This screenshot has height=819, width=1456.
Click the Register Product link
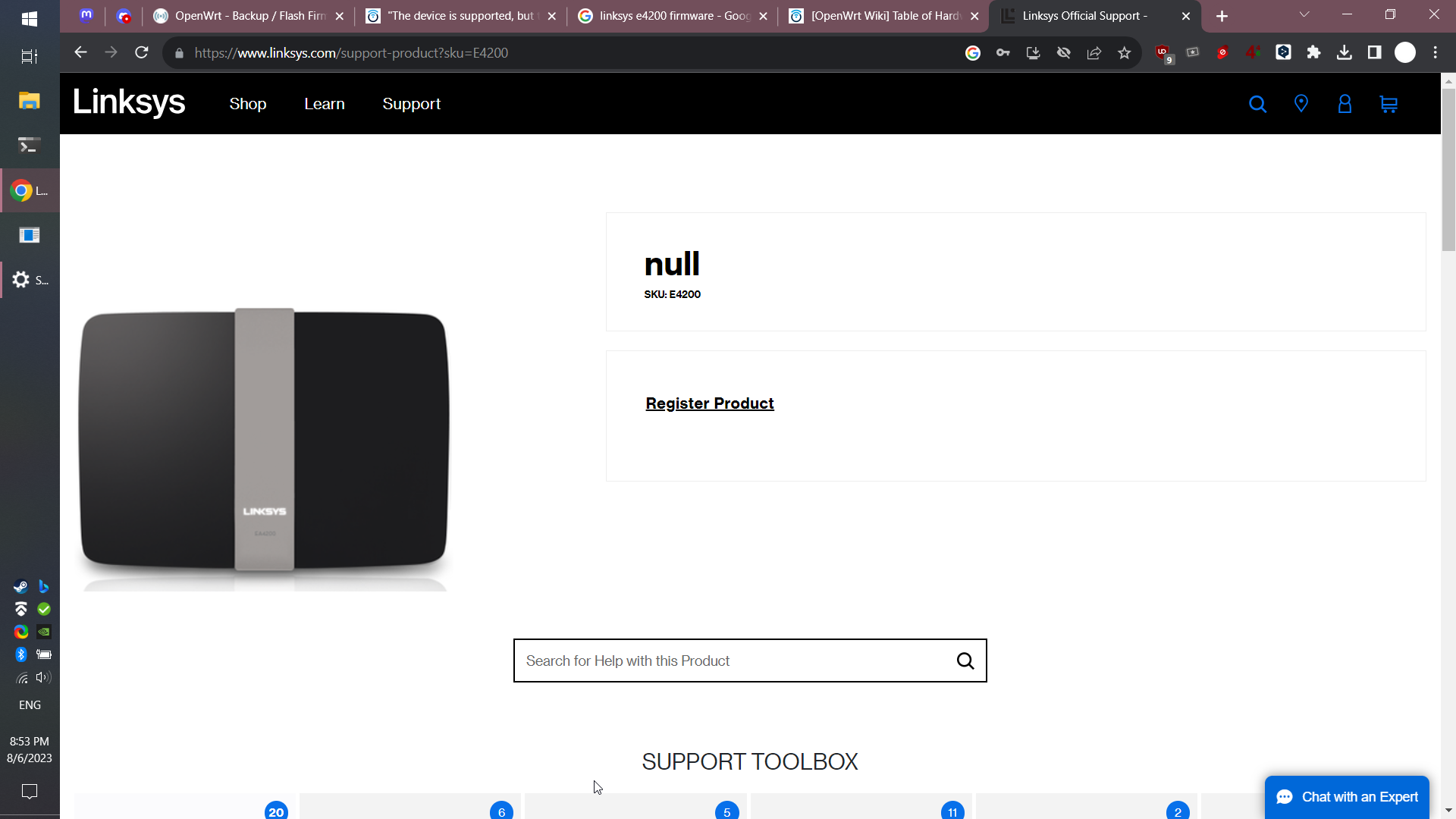click(710, 403)
